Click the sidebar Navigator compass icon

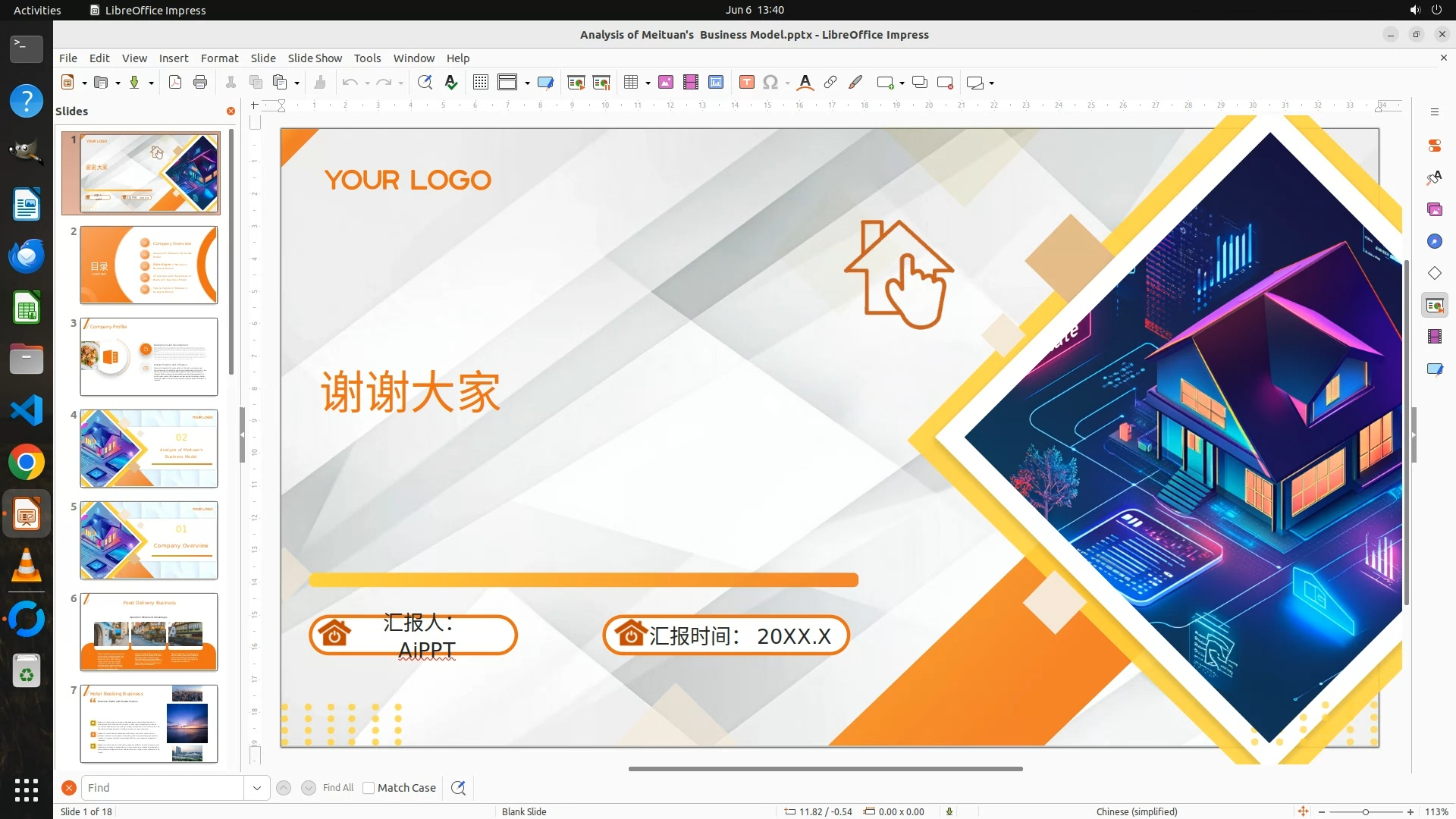pos(1434,241)
